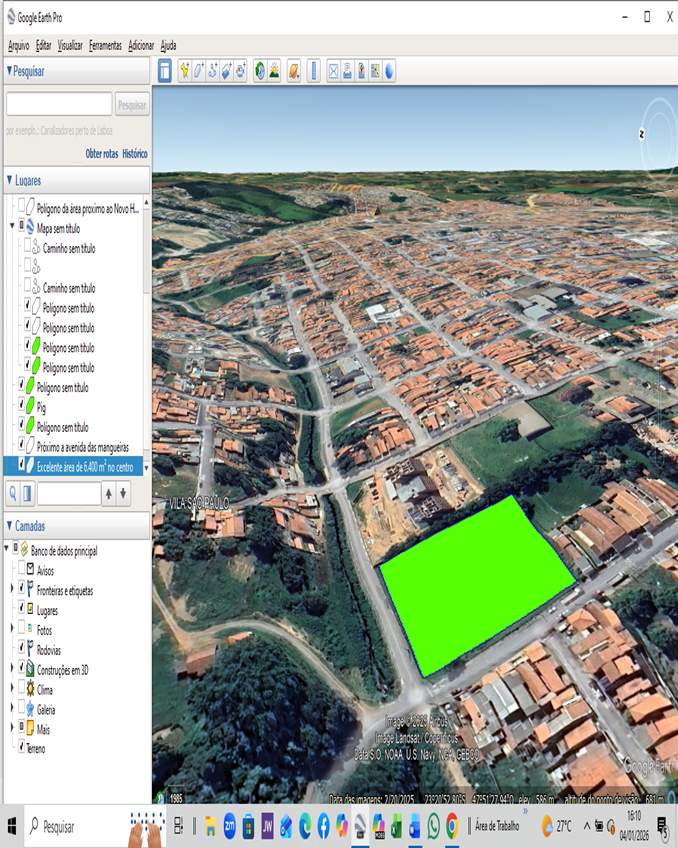
Task: Open WhatsApp from the Windows taskbar
Action: pyautogui.click(x=434, y=827)
